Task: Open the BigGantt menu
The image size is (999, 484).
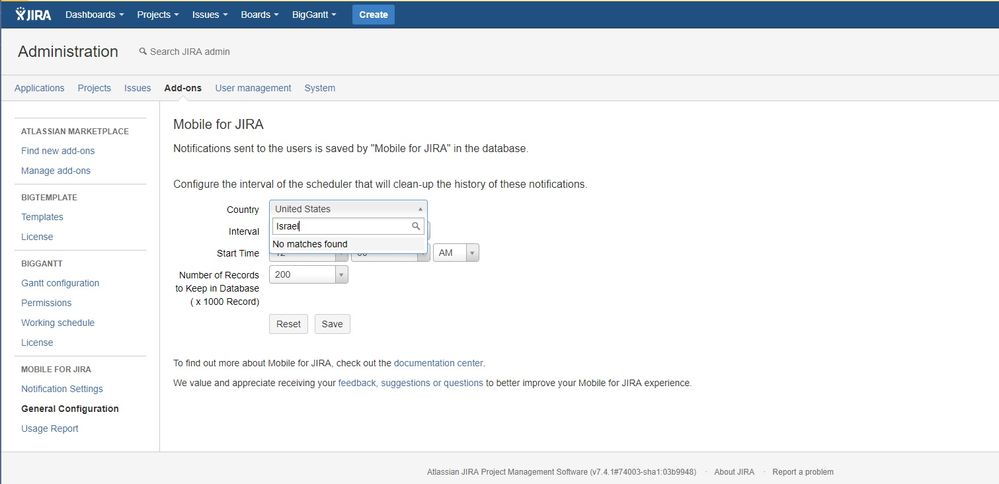Action: tap(314, 14)
